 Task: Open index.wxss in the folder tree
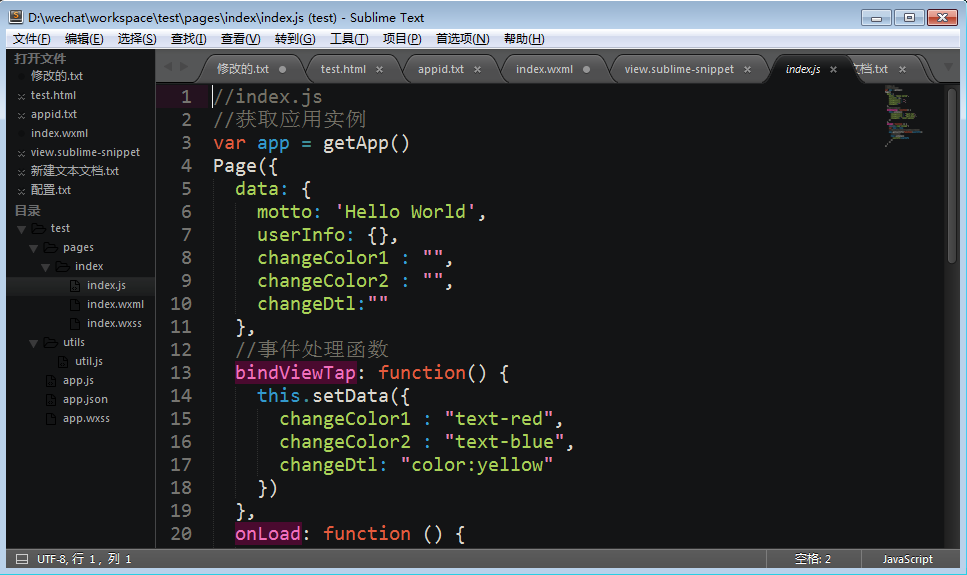pos(114,323)
